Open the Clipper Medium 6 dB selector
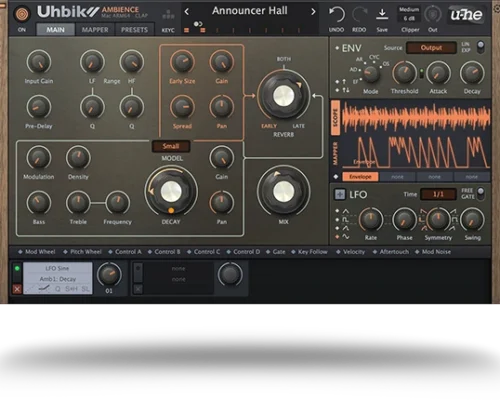 pyautogui.click(x=409, y=14)
